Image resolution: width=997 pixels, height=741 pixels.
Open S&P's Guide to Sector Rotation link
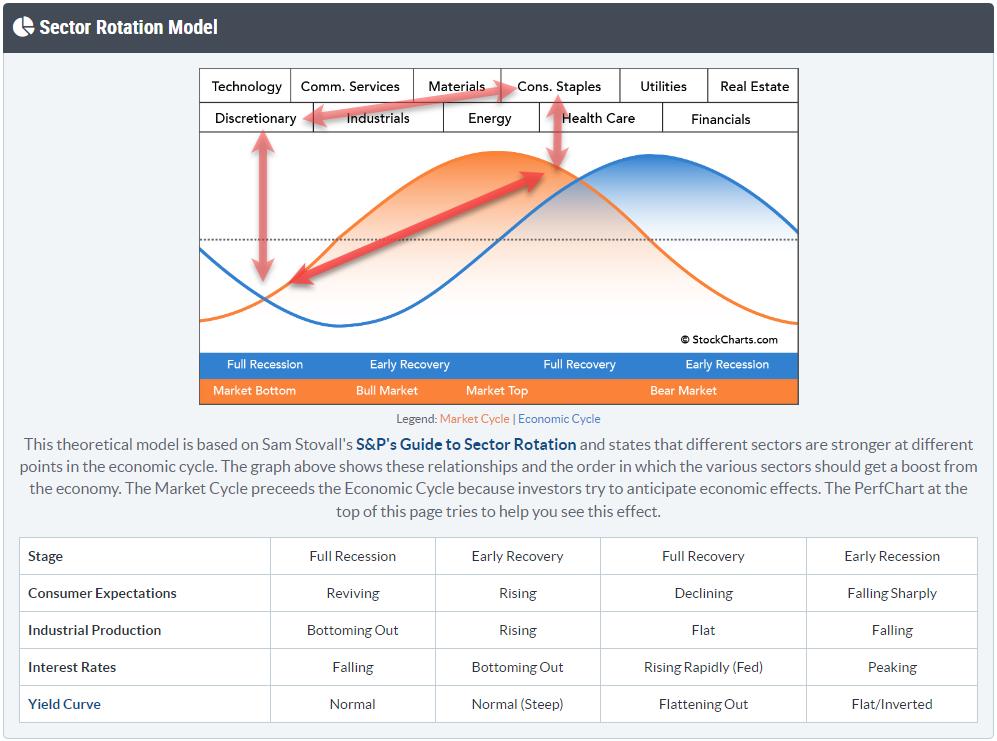[466, 444]
